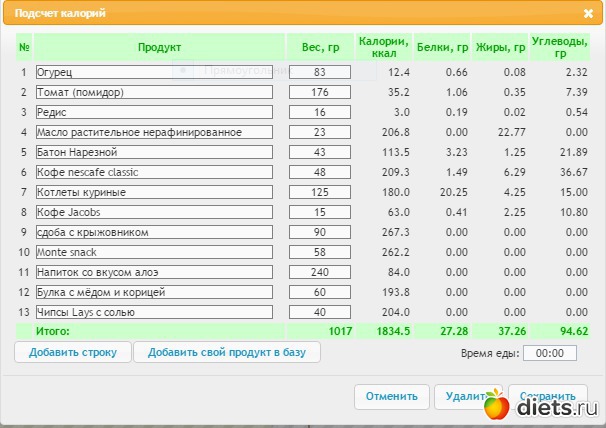Click Добавить свой продукт в базу

[227, 352]
